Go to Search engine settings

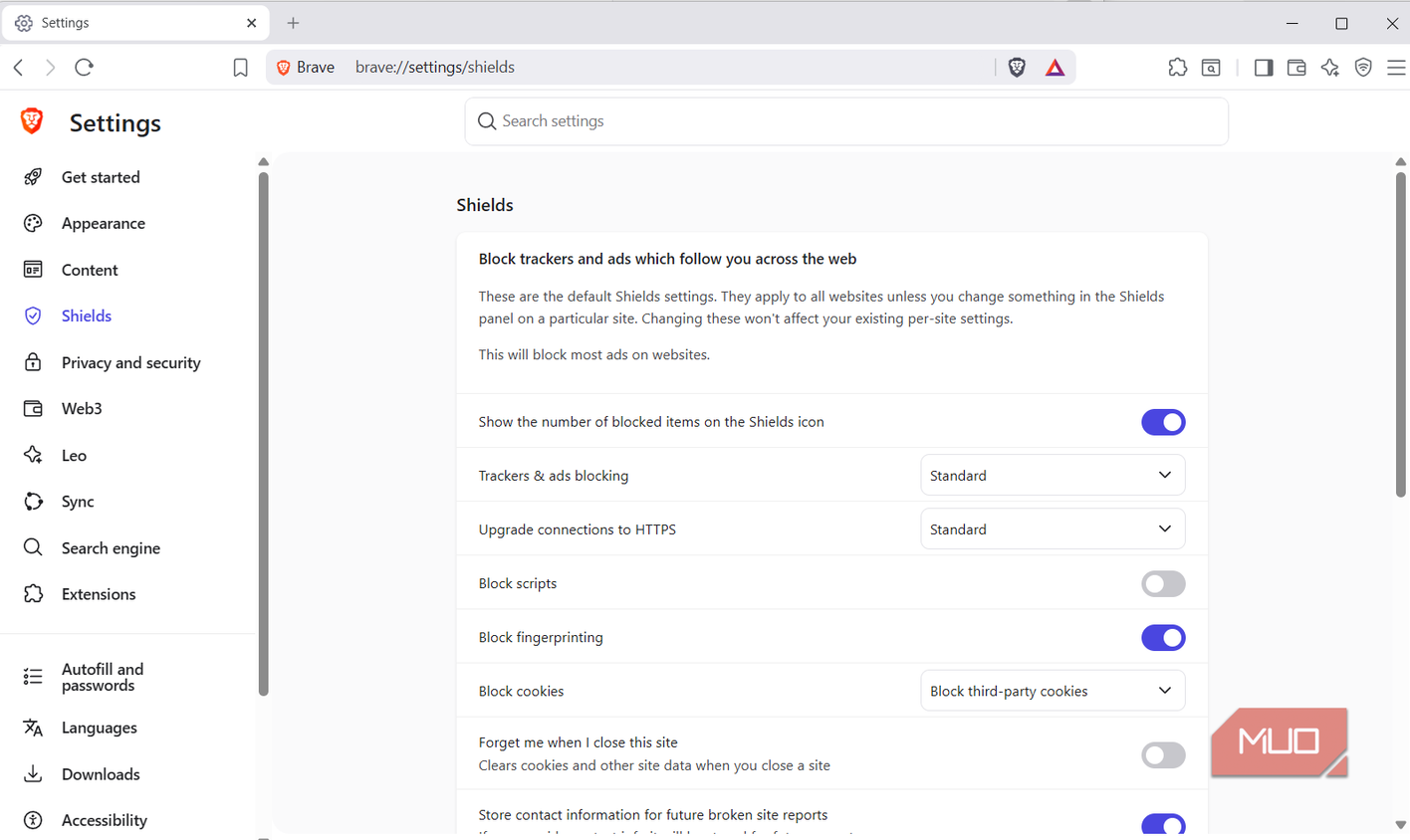(111, 547)
